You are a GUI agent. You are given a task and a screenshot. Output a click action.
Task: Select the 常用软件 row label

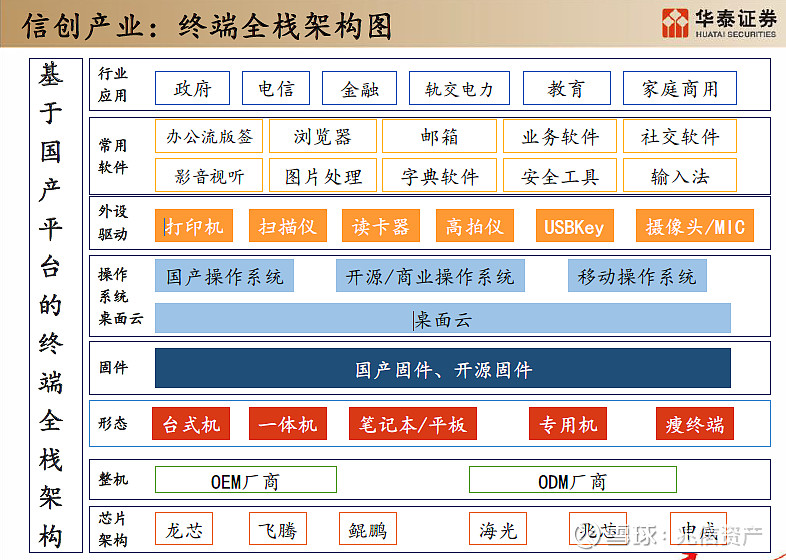(x=112, y=156)
